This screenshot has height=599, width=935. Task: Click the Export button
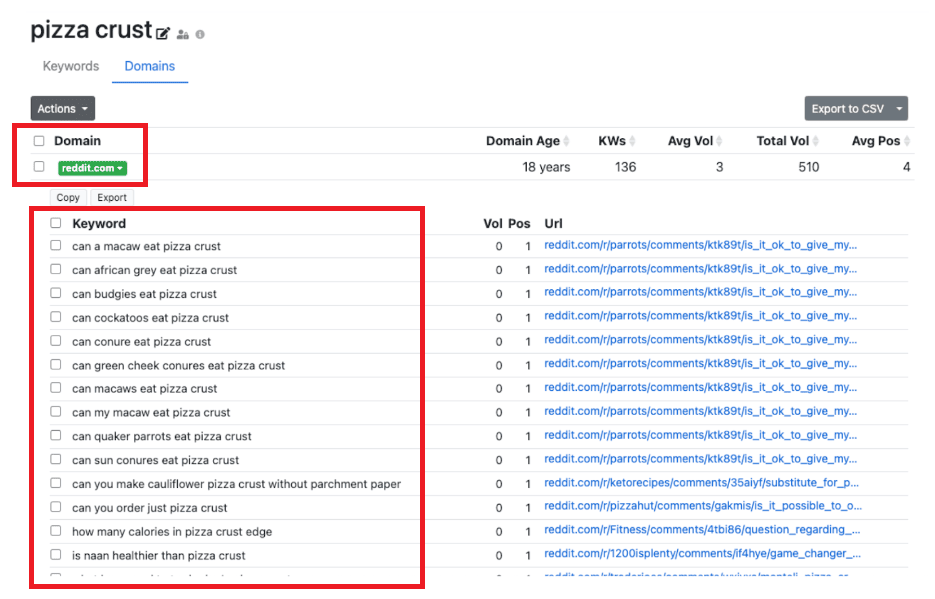tap(111, 197)
